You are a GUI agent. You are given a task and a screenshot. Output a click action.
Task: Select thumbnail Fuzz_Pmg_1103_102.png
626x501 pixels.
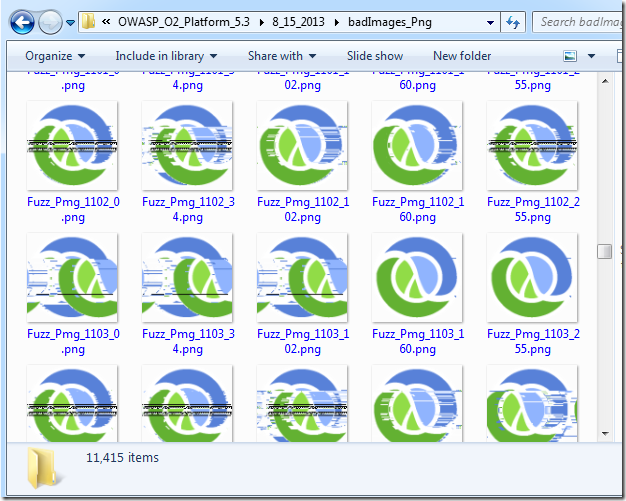[x=302, y=277]
